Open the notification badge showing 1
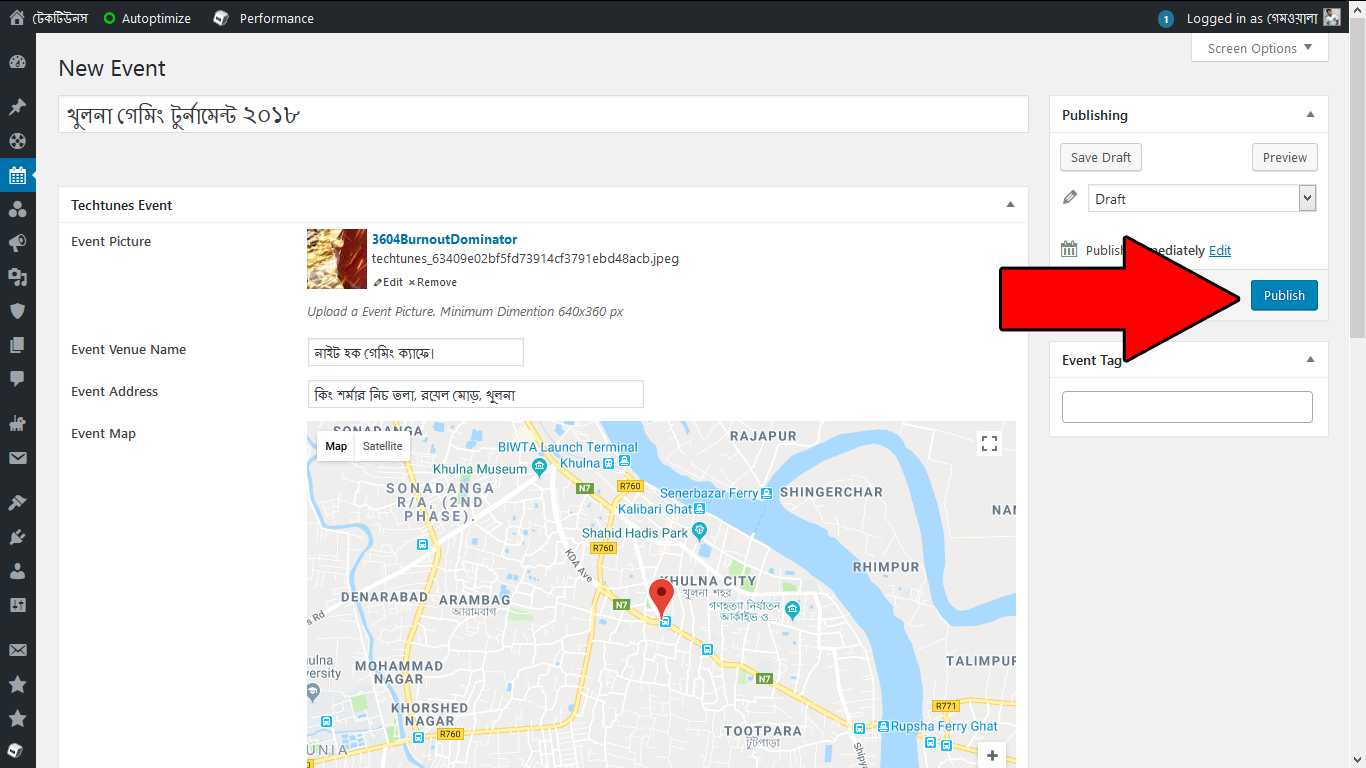 click(1165, 19)
